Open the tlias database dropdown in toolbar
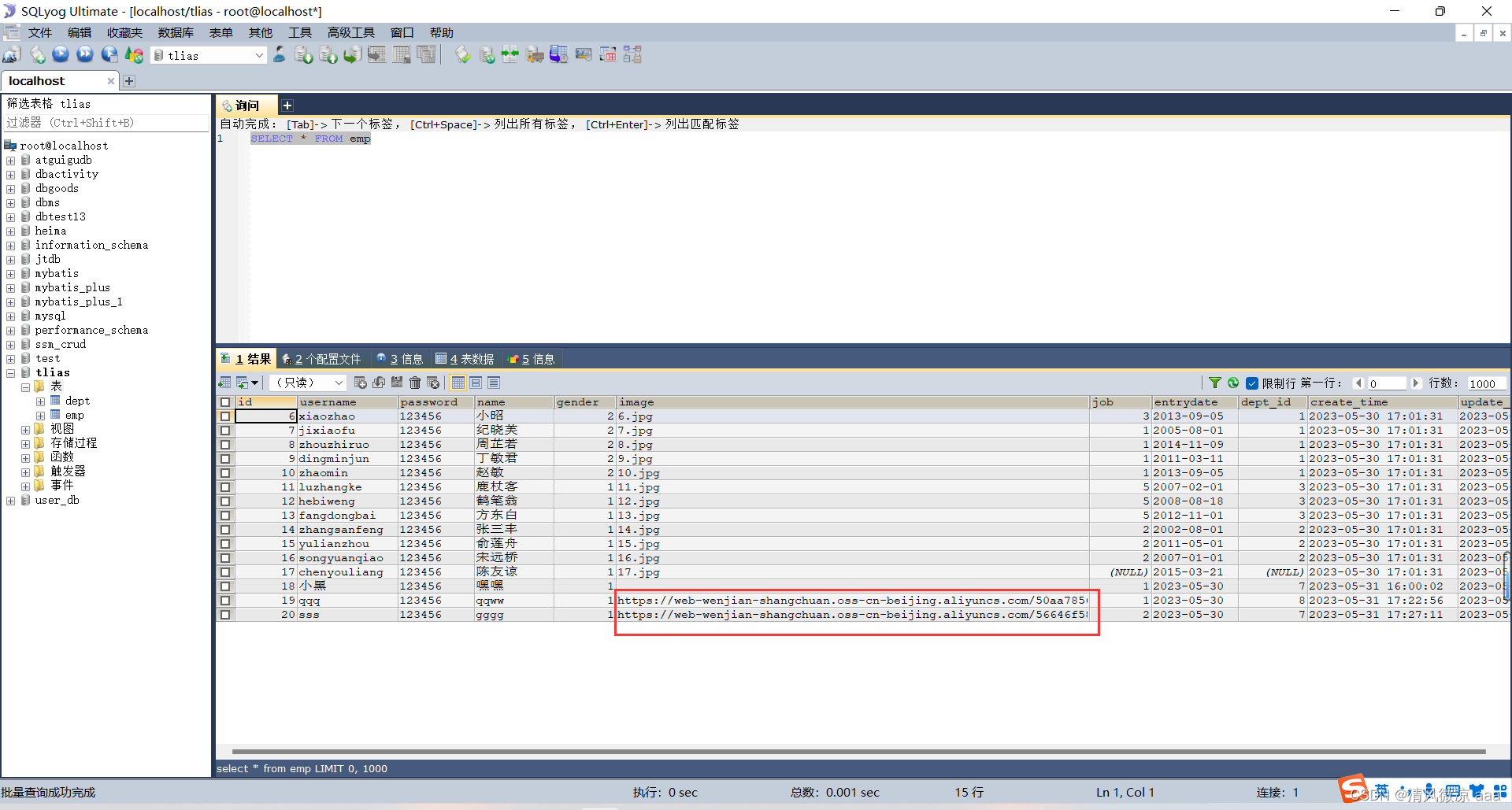 click(259, 55)
